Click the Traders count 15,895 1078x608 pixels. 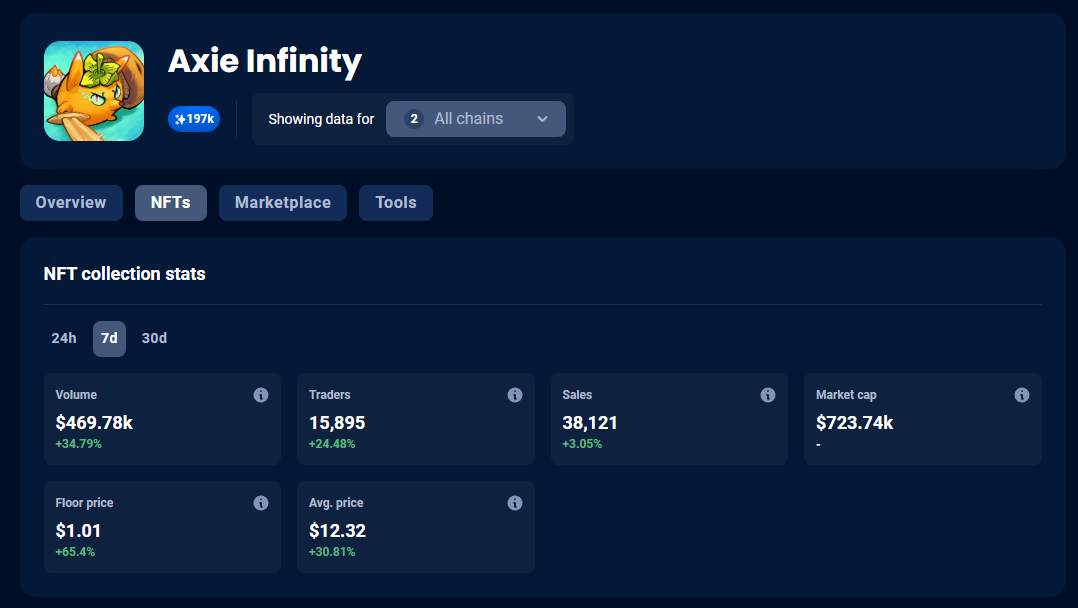[337, 422]
